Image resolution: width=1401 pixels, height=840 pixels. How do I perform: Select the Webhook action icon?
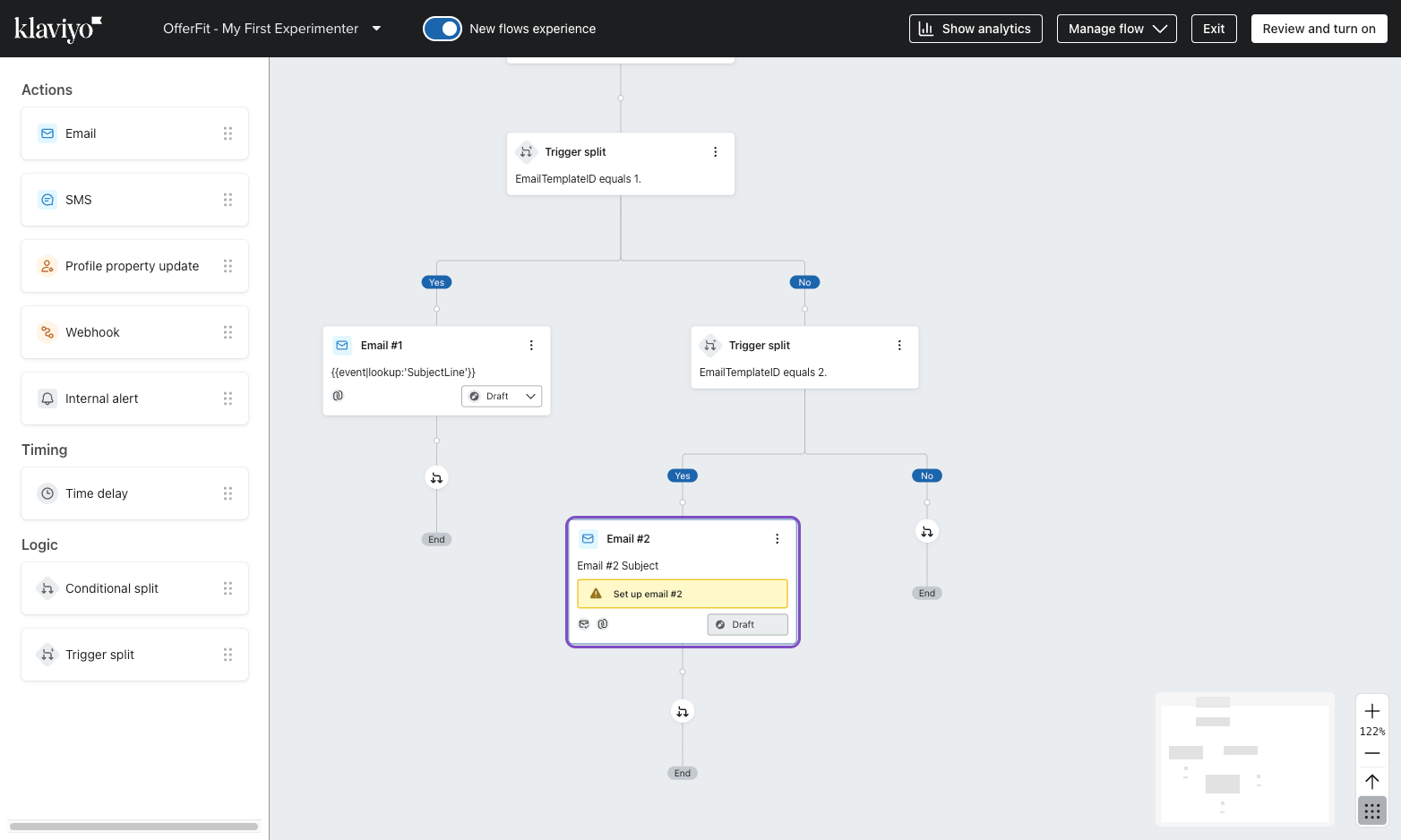tap(47, 331)
